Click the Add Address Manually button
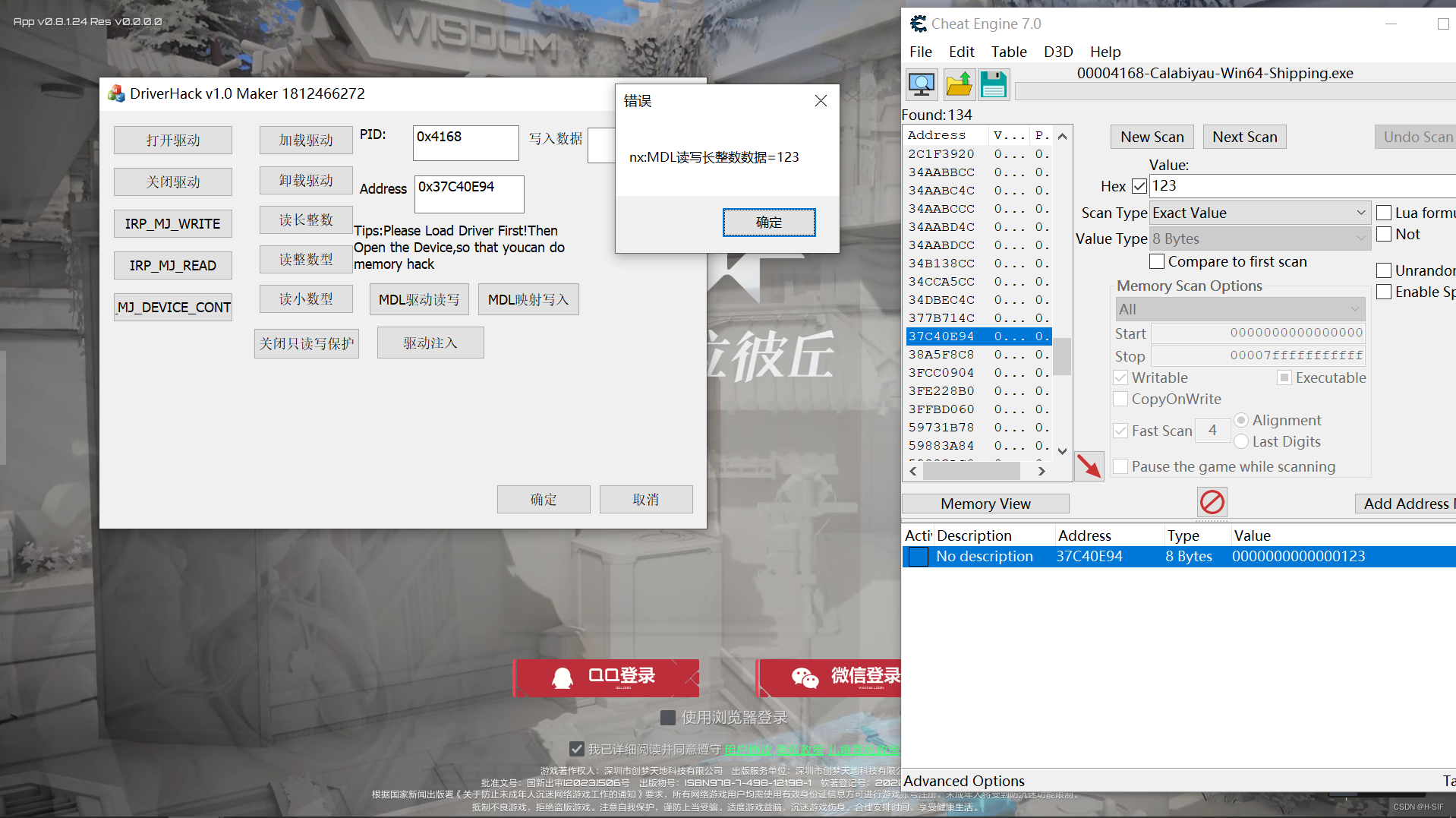This screenshot has width=1456, height=818. point(1406,504)
